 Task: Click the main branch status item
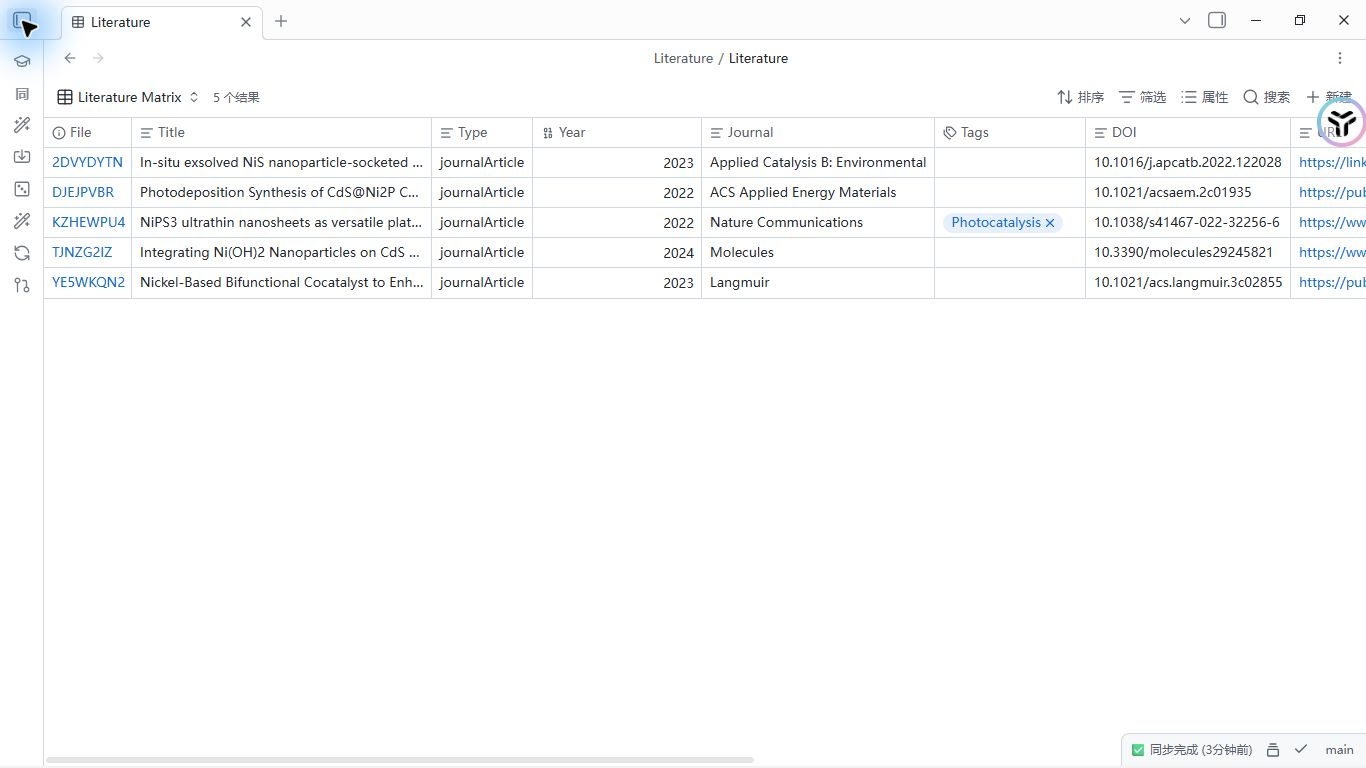pos(1339,749)
